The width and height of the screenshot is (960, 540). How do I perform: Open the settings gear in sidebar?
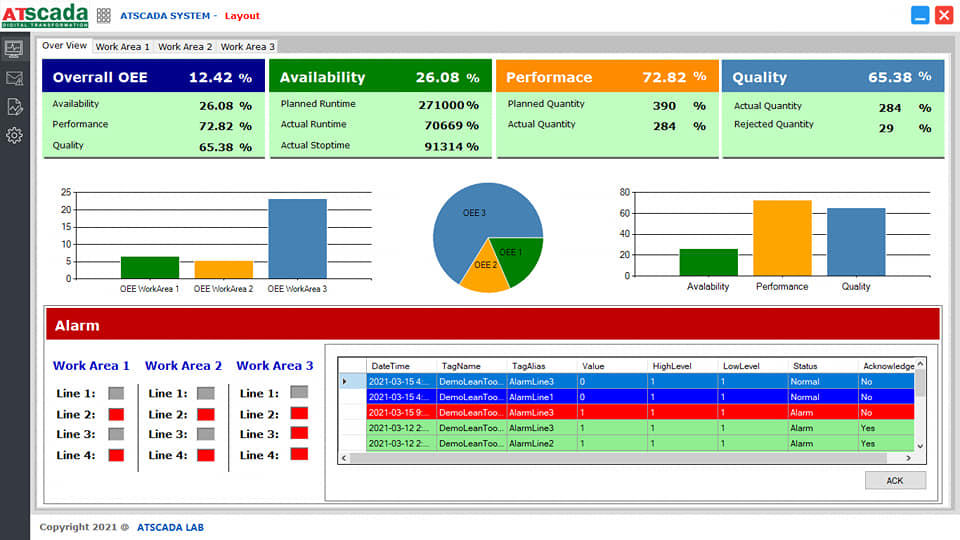click(14, 136)
